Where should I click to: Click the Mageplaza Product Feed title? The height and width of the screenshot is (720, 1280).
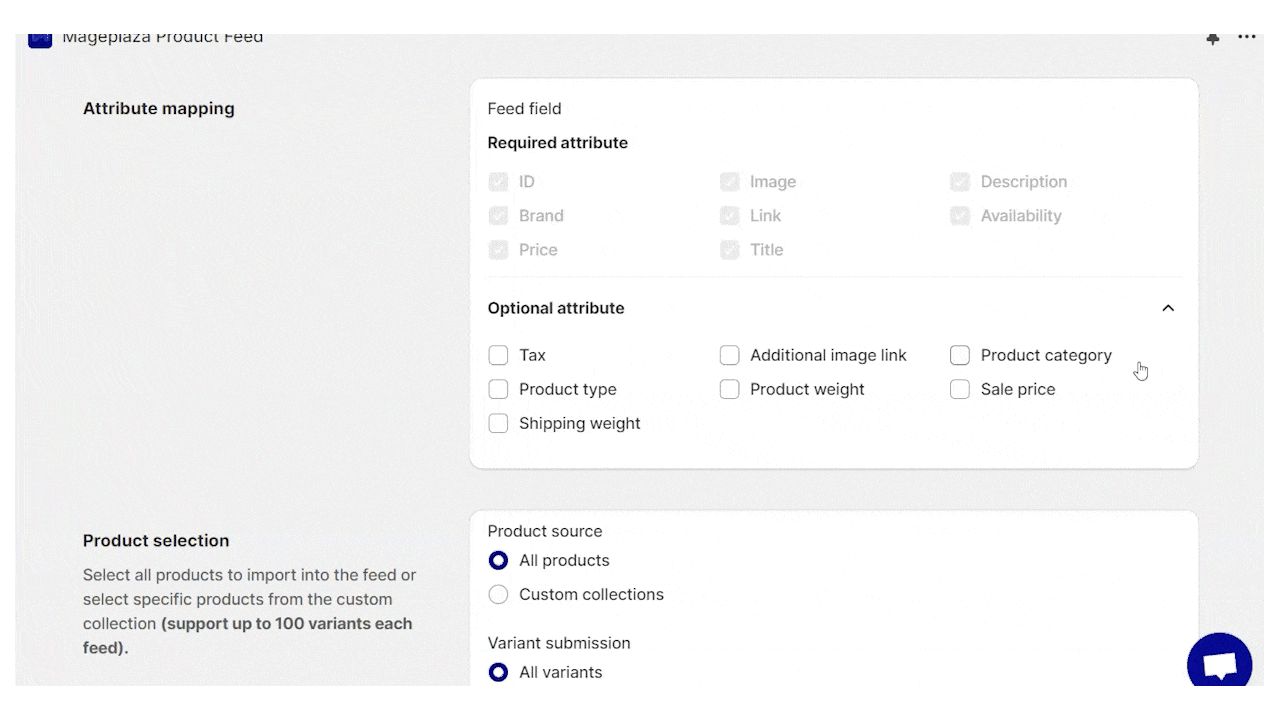click(163, 38)
